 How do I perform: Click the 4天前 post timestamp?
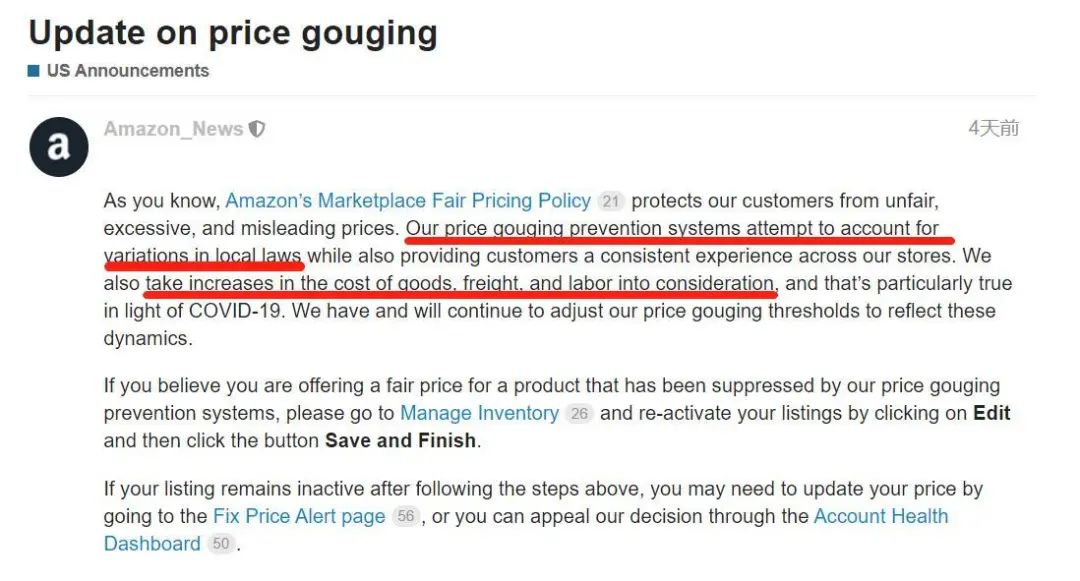[x=993, y=129]
